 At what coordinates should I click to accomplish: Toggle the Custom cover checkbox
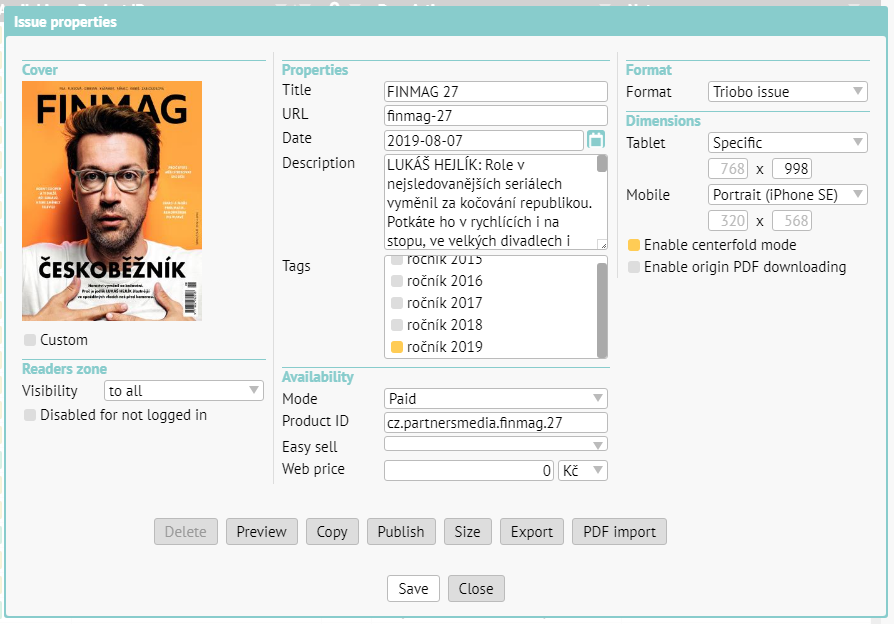(x=30, y=341)
